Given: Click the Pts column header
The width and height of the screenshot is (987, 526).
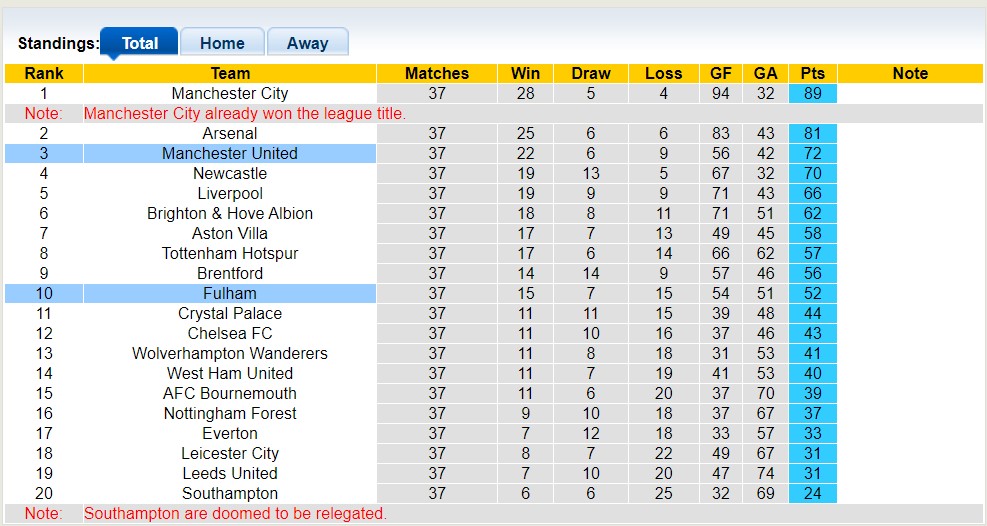Looking at the screenshot, I should tap(812, 73).
